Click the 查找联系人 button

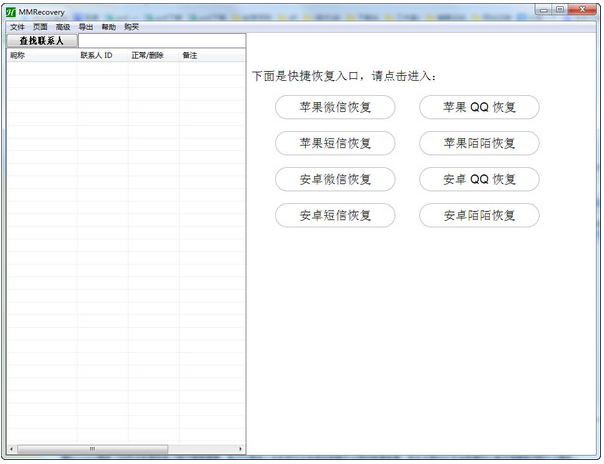coord(42,41)
